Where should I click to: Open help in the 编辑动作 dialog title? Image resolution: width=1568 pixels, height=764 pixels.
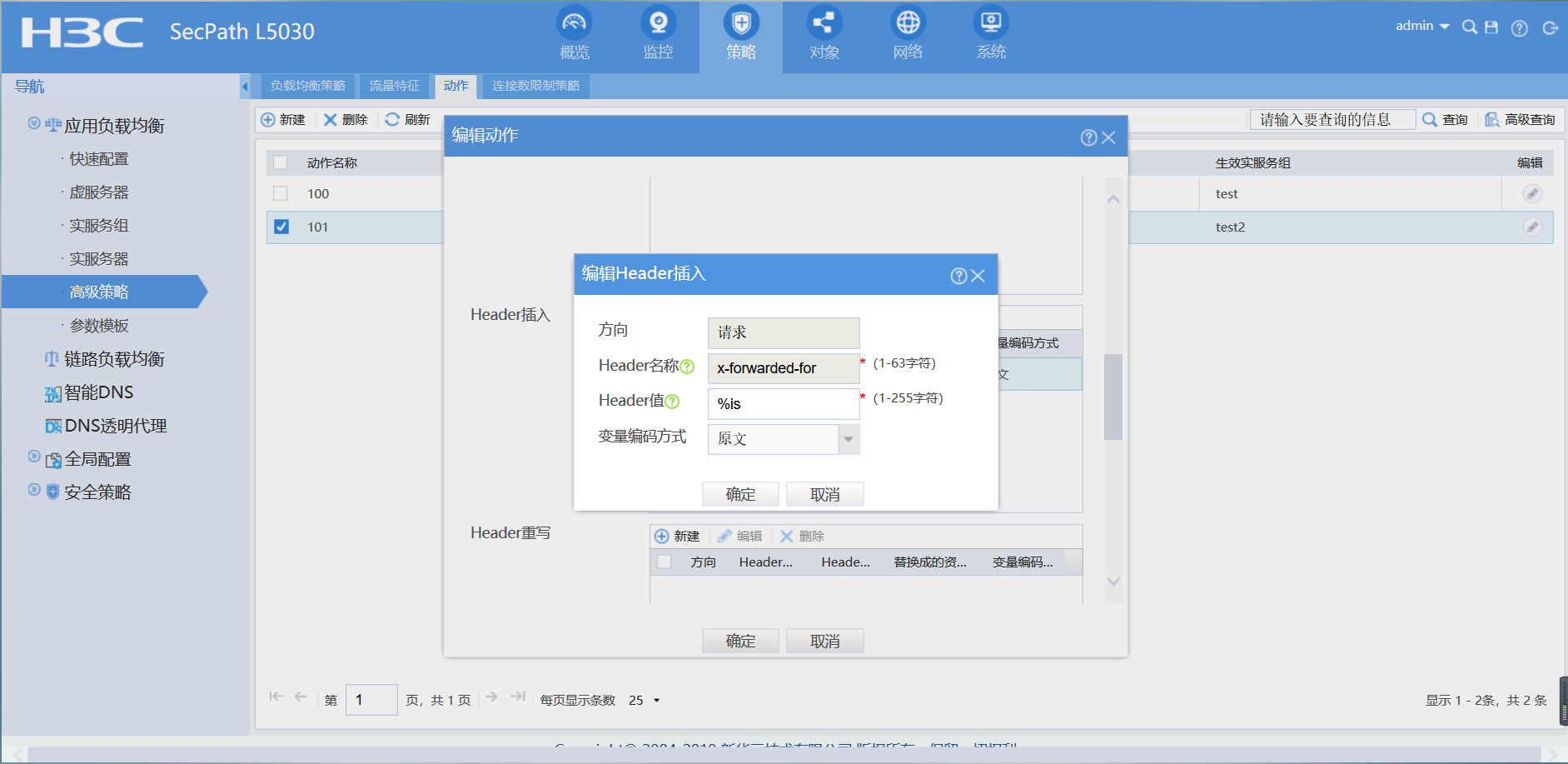click(1088, 137)
